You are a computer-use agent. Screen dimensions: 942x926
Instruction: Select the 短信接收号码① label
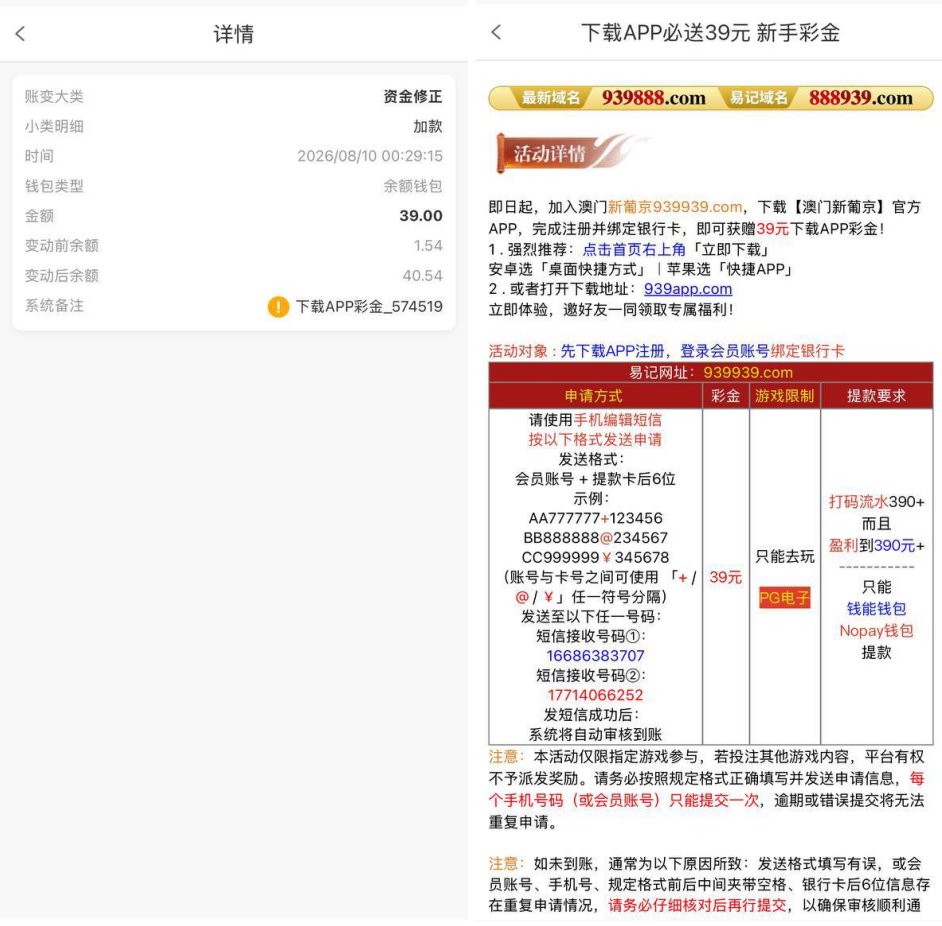pyautogui.click(x=591, y=636)
